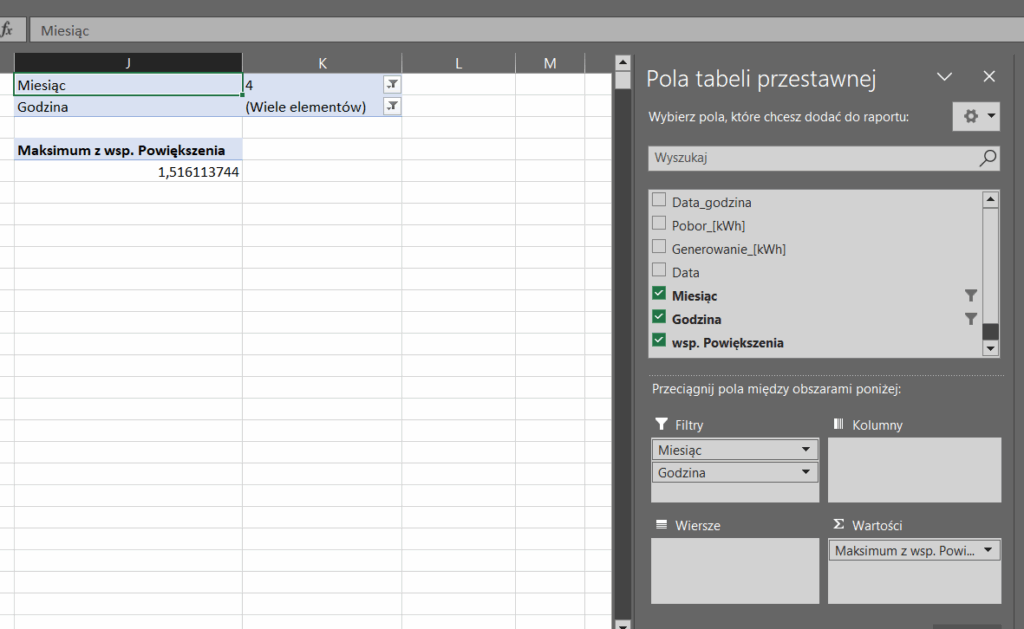Click the pane options chevron next to close
The image size is (1024, 629).
[944, 77]
